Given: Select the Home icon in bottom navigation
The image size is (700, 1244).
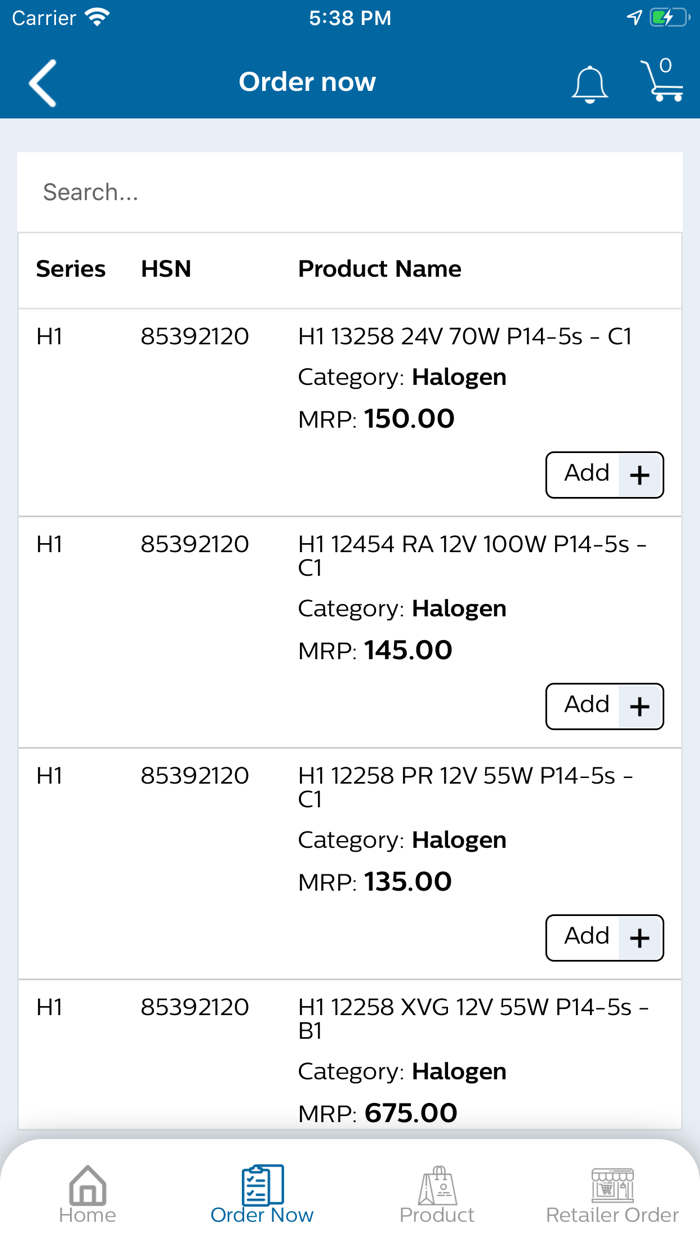Looking at the screenshot, I should pyautogui.click(x=88, y=1183).
